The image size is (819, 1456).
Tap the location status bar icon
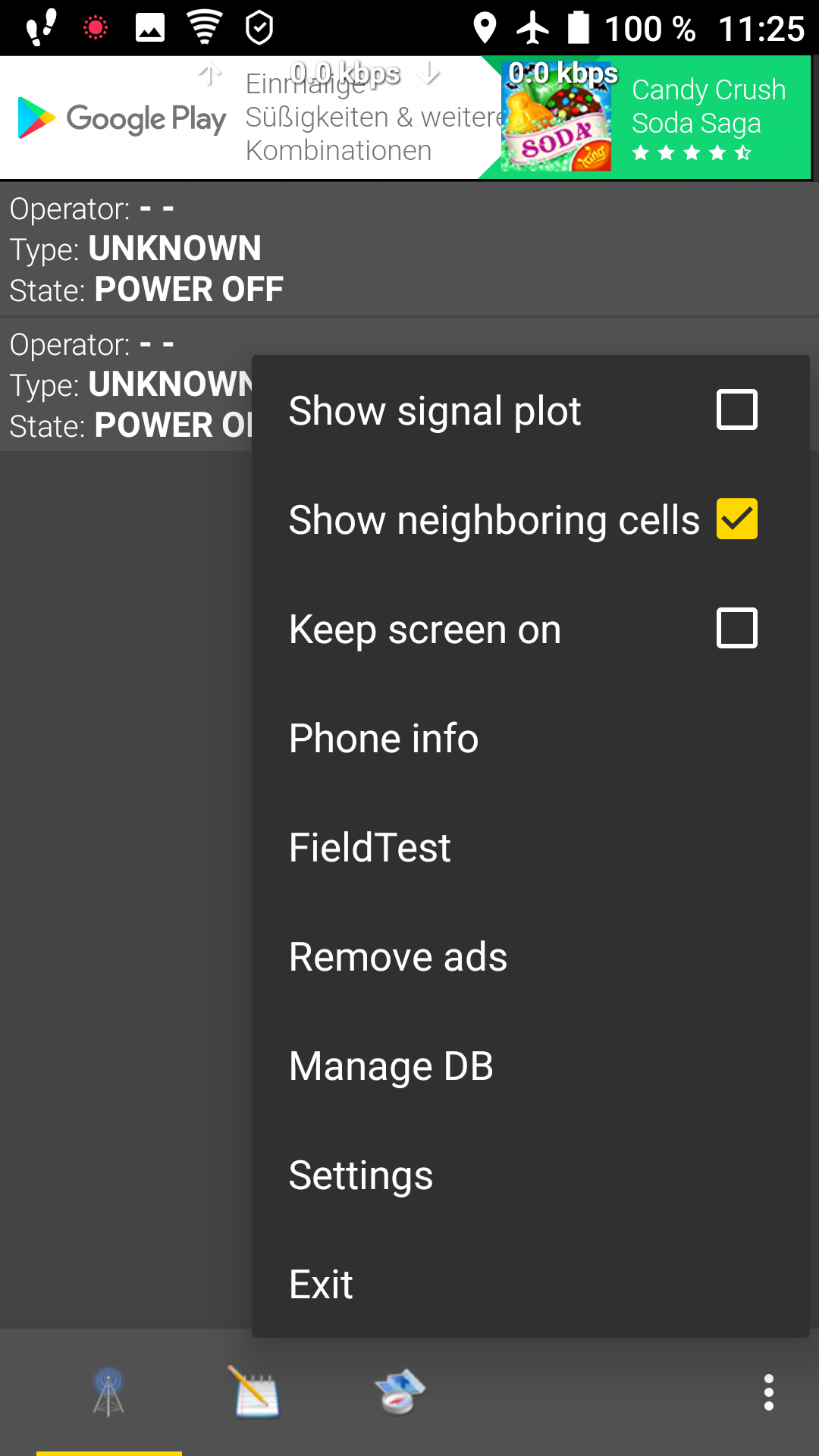coord(485,28)
